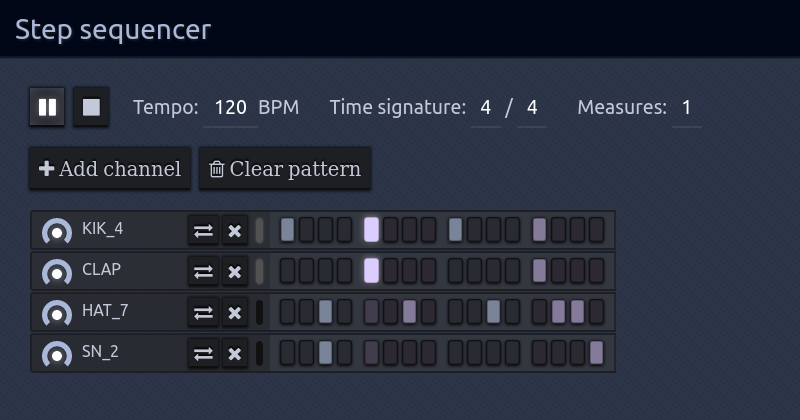Toggle the third step of HAT_7

[325, 312]
